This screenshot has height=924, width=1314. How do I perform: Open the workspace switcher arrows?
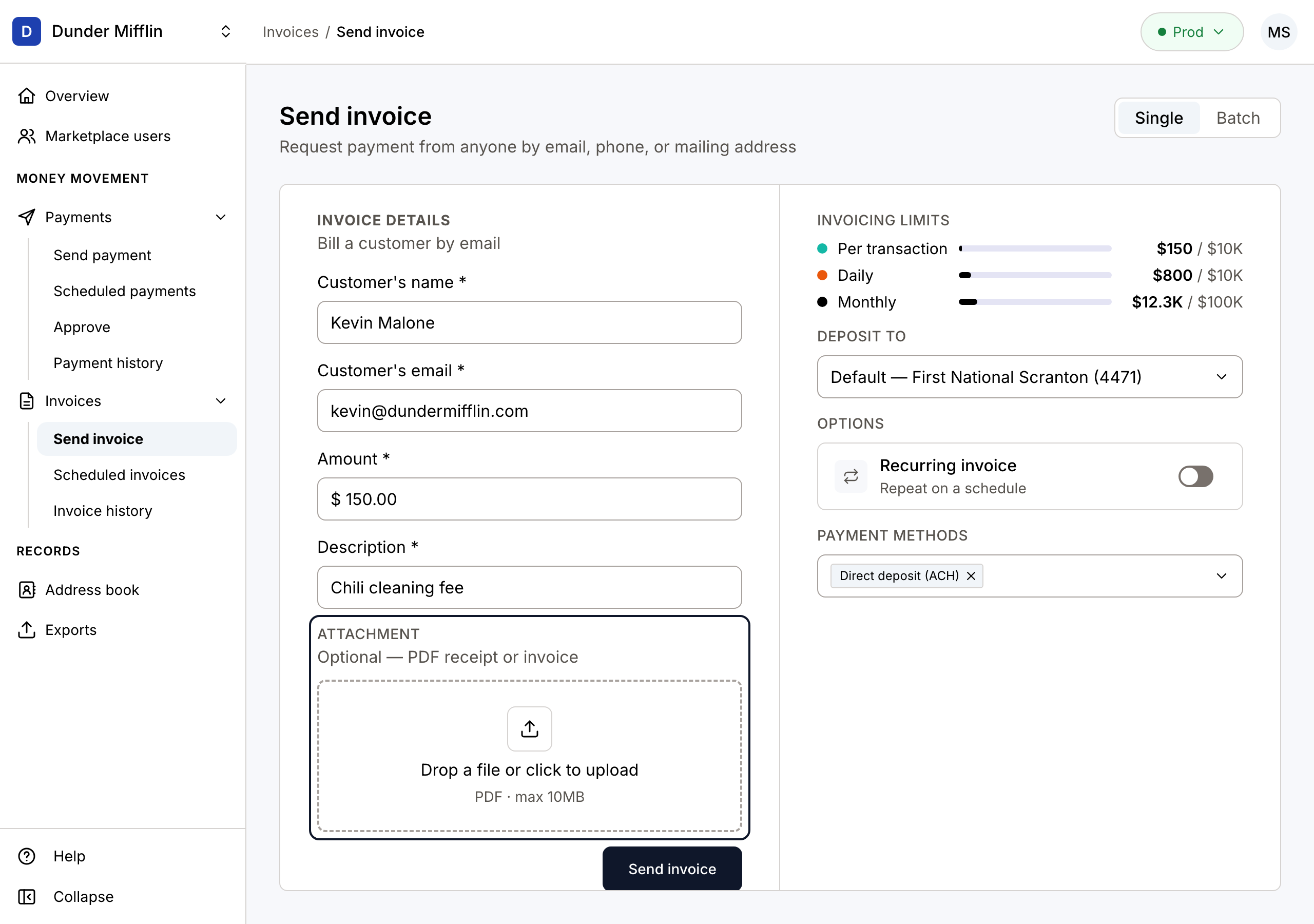coord(225,31)
